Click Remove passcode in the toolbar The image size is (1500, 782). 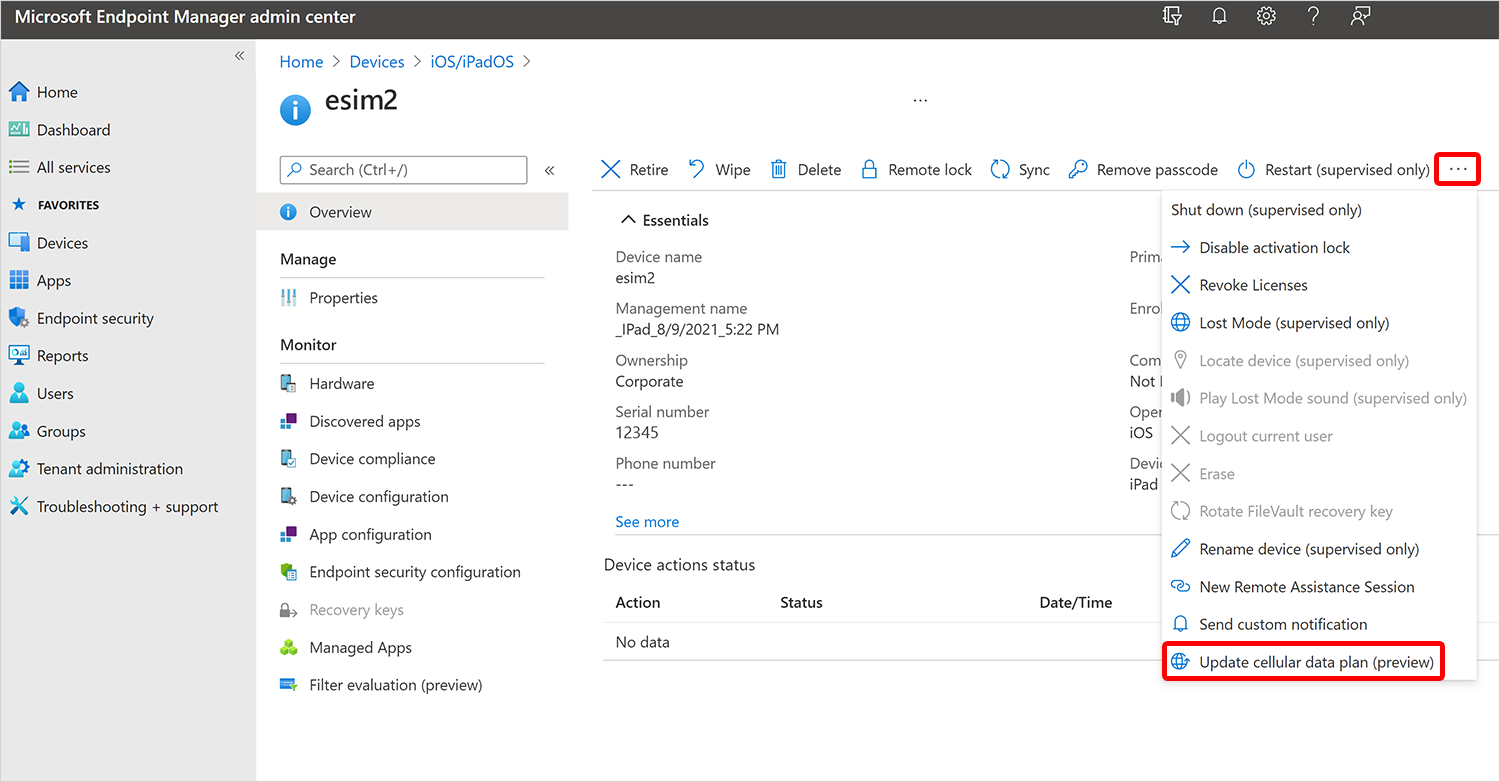(1143, 170)
